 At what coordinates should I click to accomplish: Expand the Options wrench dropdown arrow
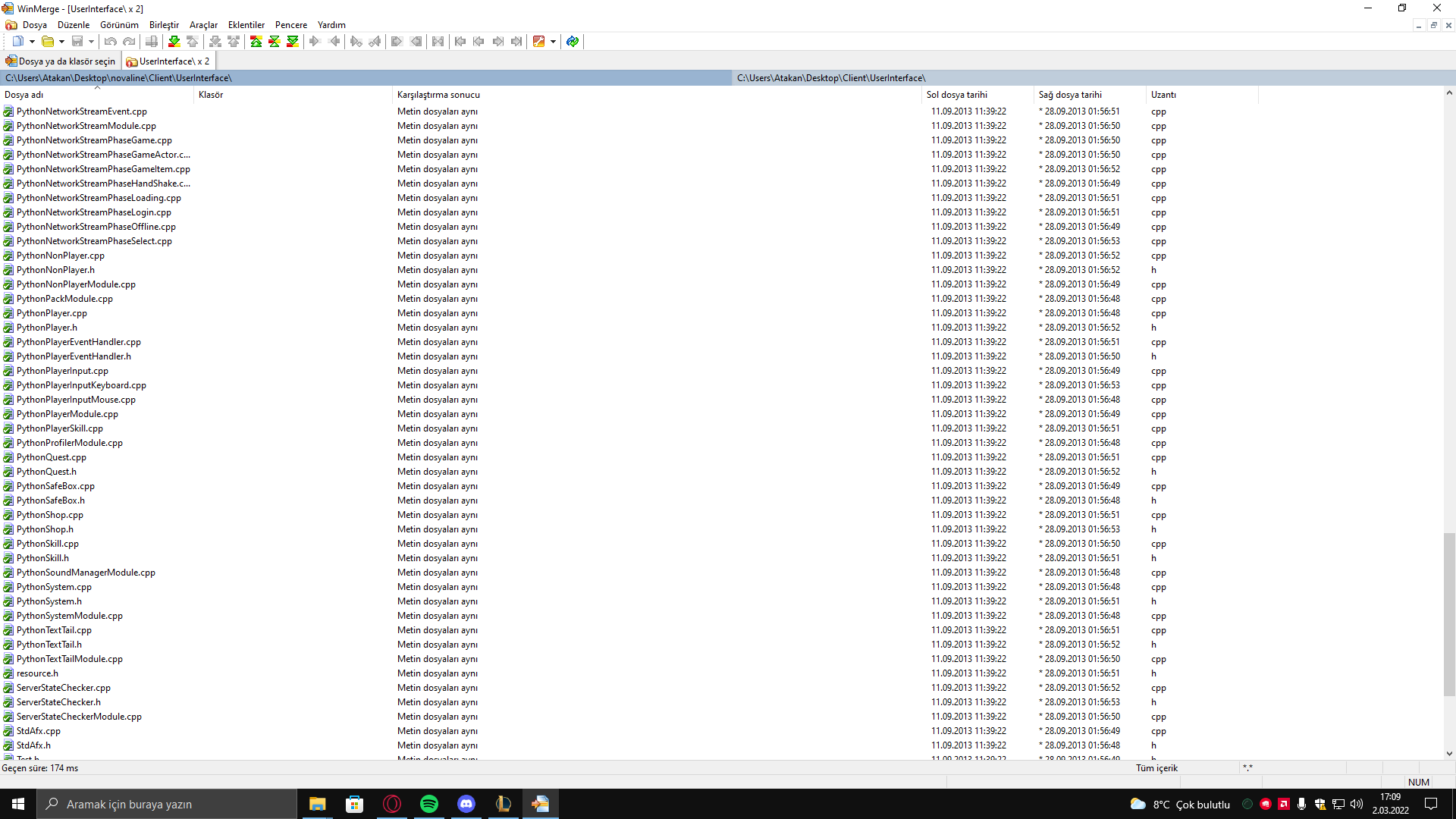[553, 42]
